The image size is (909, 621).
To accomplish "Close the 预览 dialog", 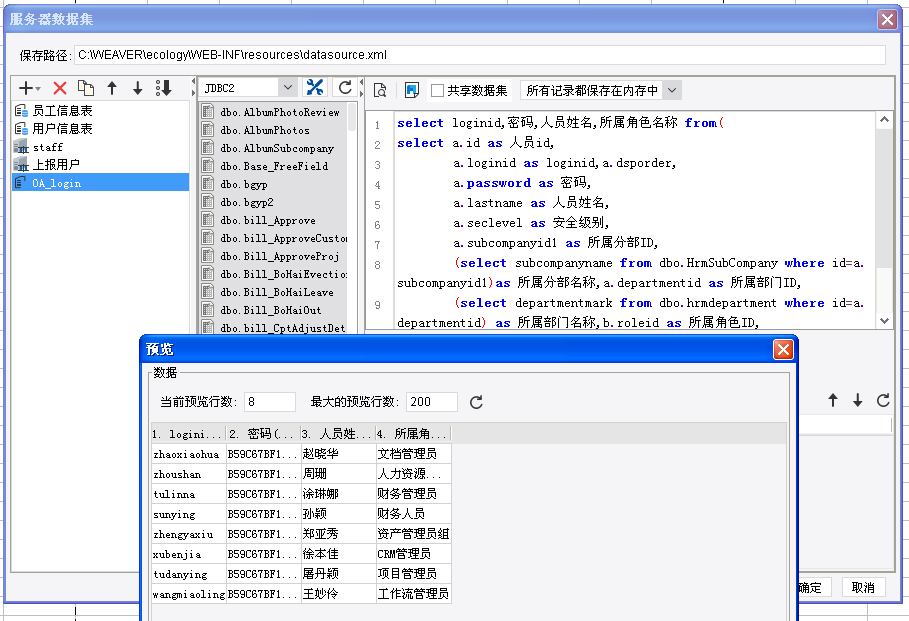I will [x=783, y=349].
